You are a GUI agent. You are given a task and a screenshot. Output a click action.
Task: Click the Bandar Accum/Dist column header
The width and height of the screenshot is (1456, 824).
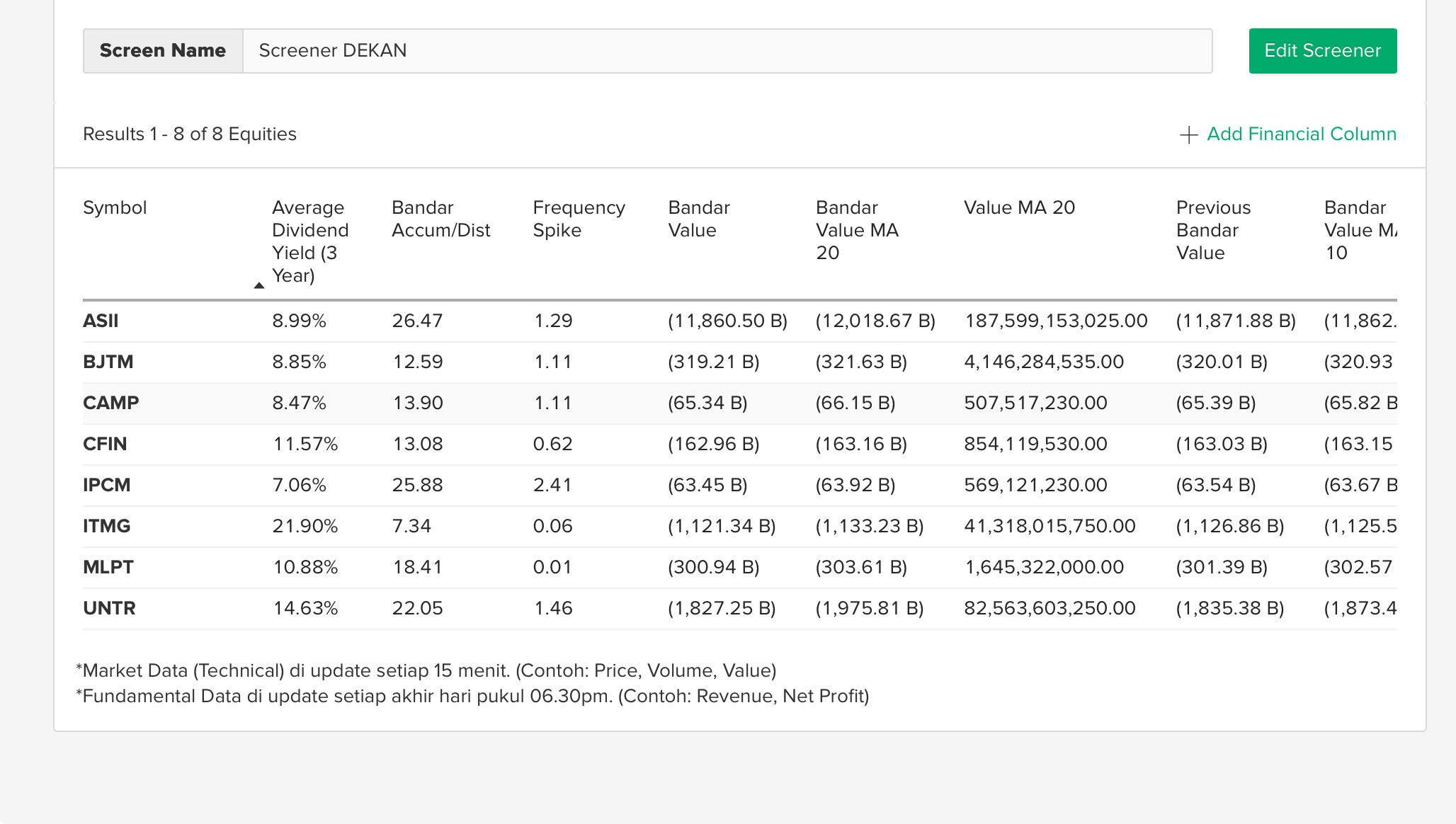click(441, 219)
